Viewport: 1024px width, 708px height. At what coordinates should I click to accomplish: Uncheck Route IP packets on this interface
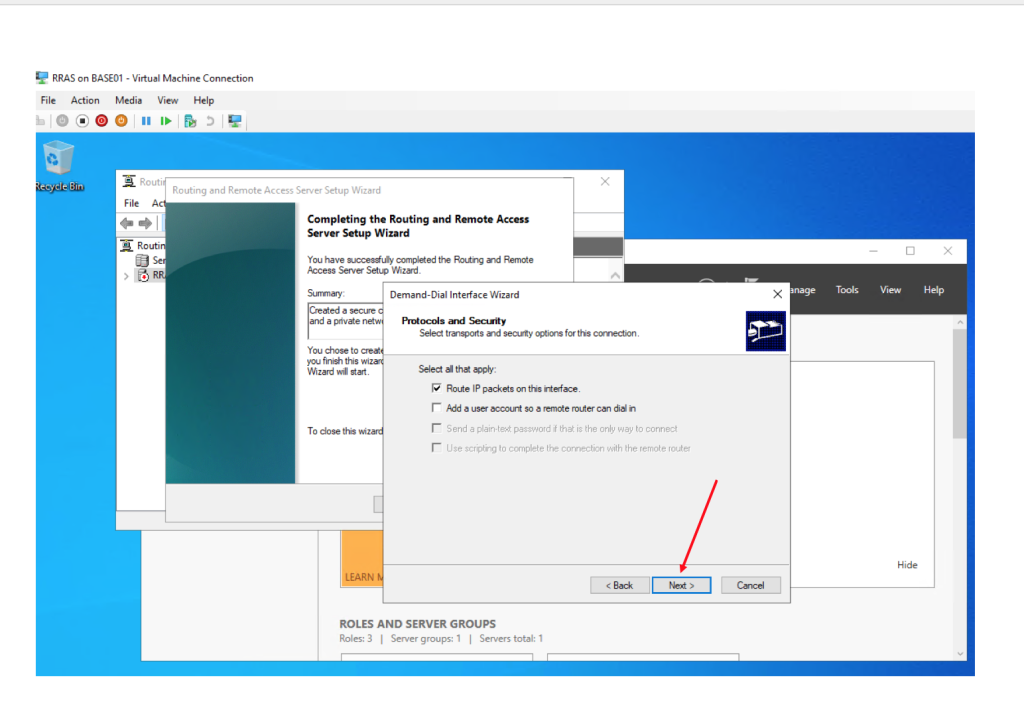[x=436, y=388]
